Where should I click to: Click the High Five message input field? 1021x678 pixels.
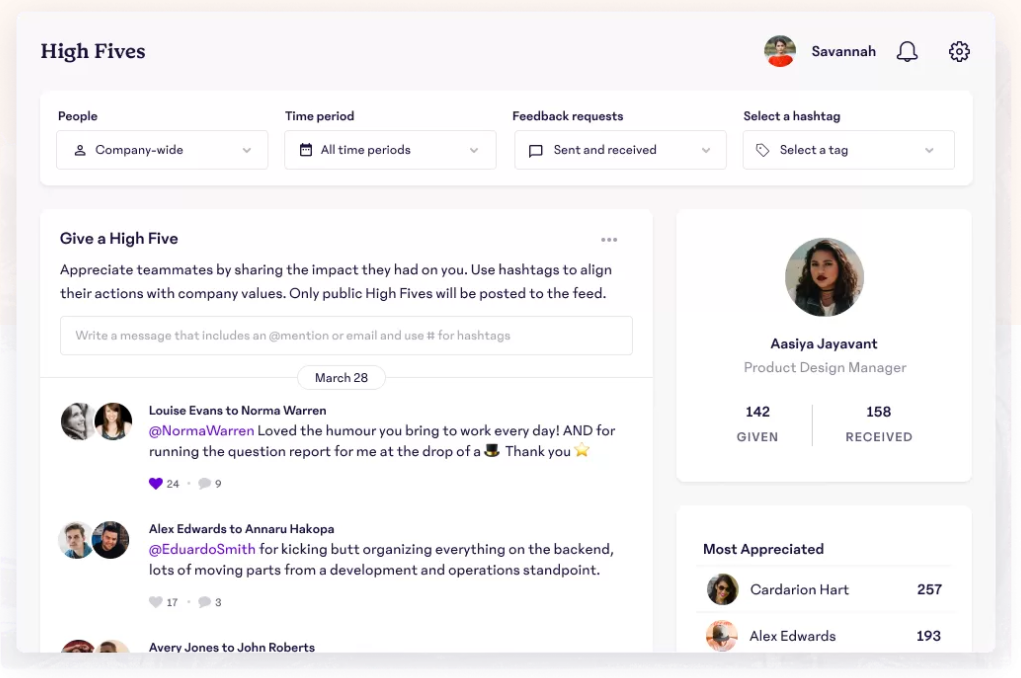click(x=346, y=336)
